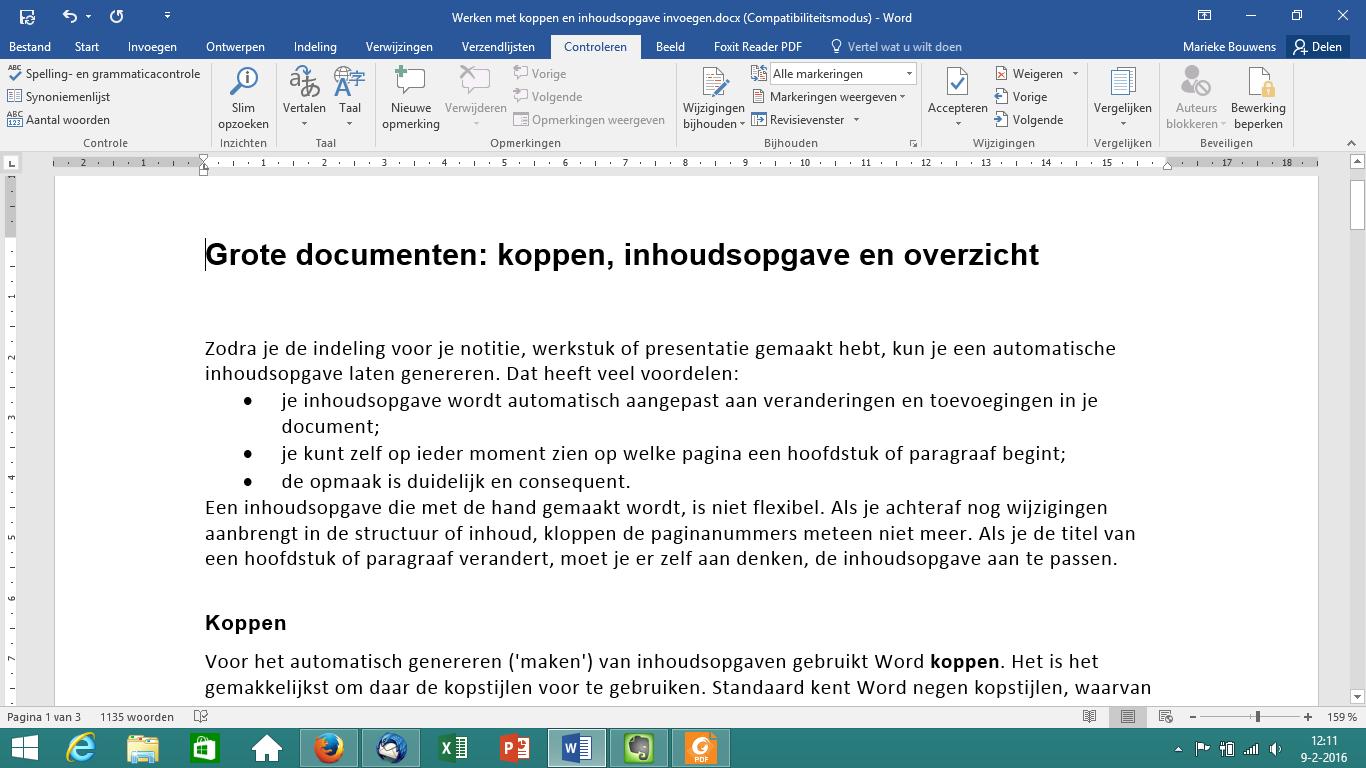Image resolution: width=1366 pixels, height=768 pixels.
Task: Open the Marieke Bouwens account menu
Action: coord(1229,46)
